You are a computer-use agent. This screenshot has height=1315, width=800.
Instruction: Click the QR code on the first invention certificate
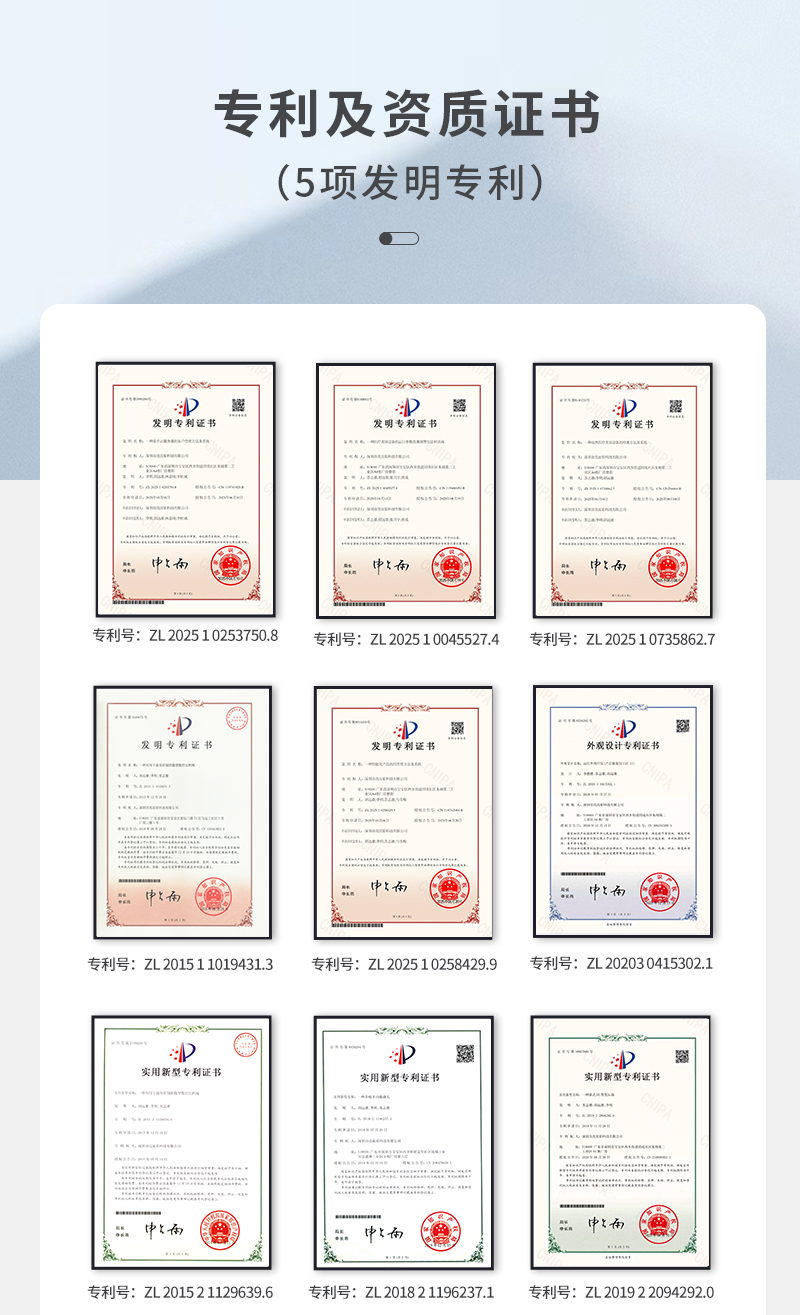239,405
